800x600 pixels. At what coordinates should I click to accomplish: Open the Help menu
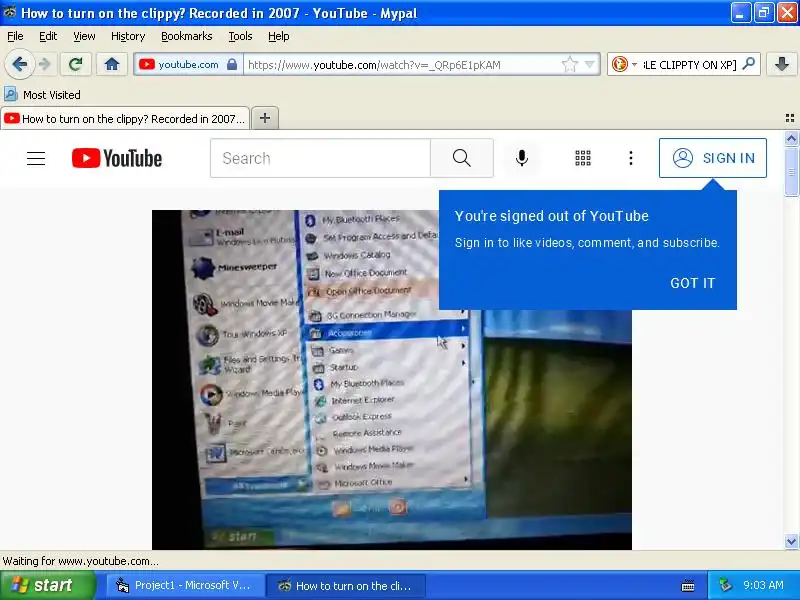[279, 36]
